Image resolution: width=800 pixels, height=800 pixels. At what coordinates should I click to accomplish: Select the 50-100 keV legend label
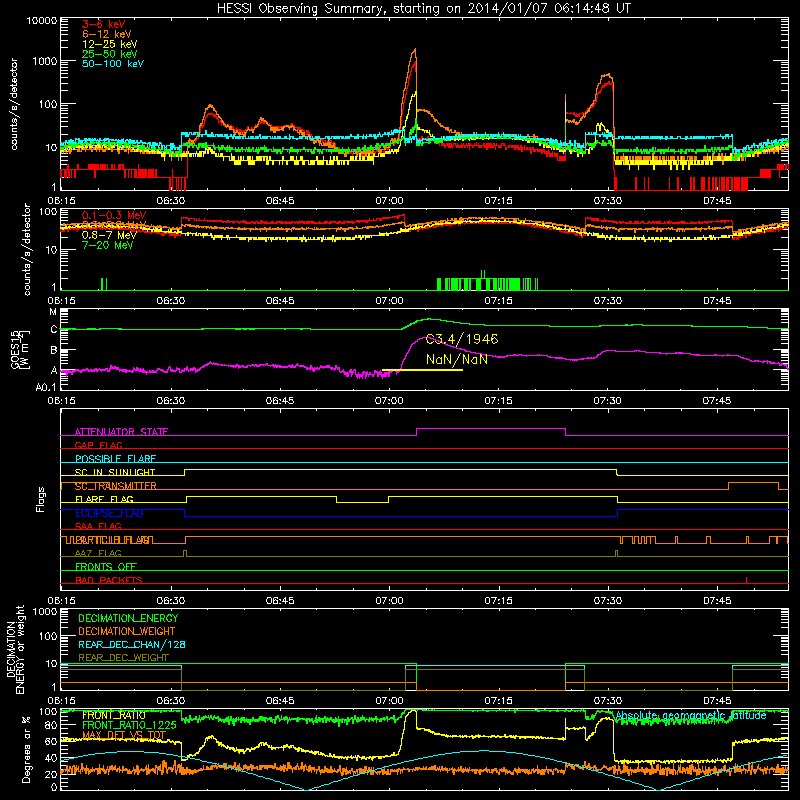click(113, 64)
